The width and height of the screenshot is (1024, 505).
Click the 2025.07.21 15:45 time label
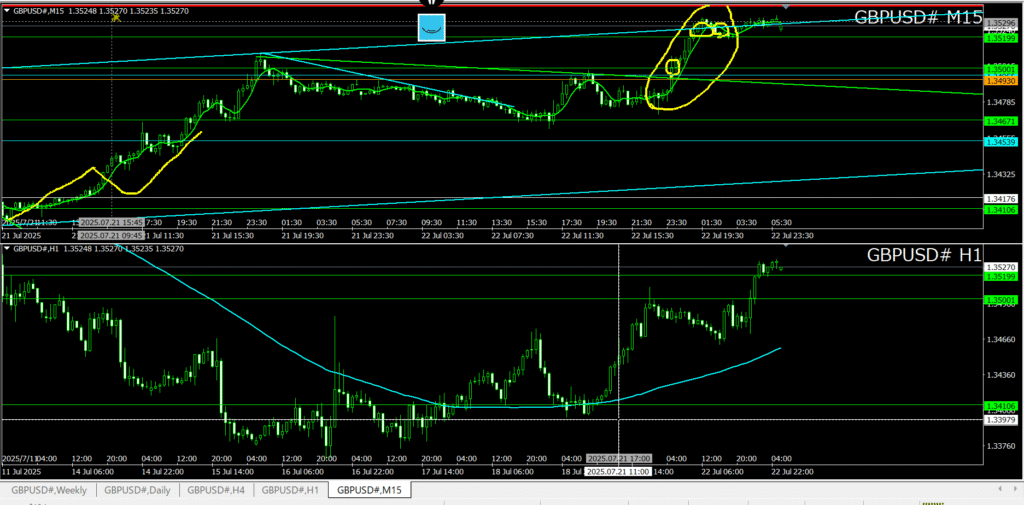click(x=112, y=222)
